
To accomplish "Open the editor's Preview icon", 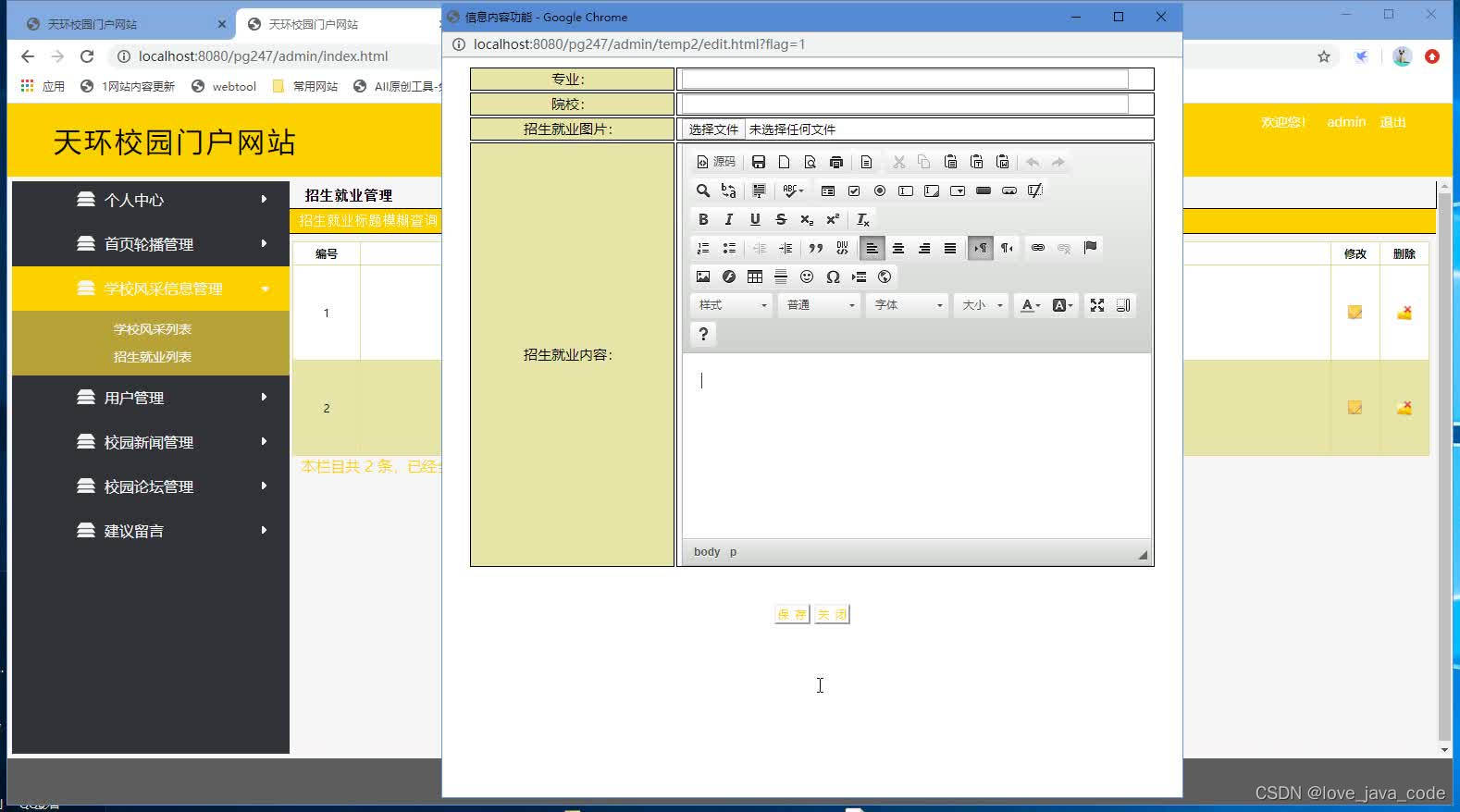I will tap(810, 162).
